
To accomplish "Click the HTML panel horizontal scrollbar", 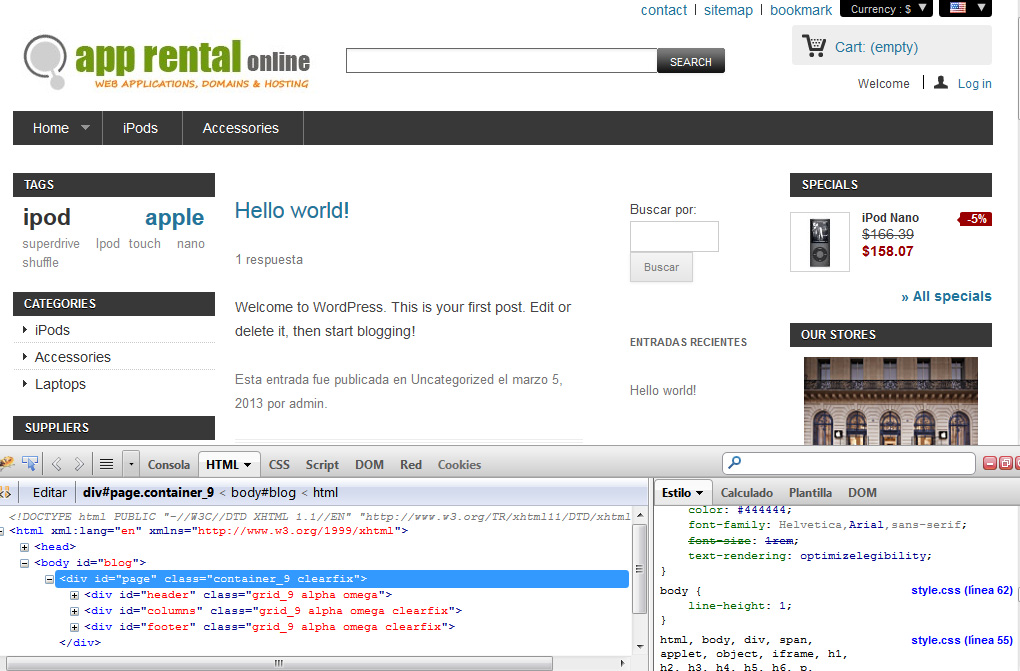I will [279, 663].
